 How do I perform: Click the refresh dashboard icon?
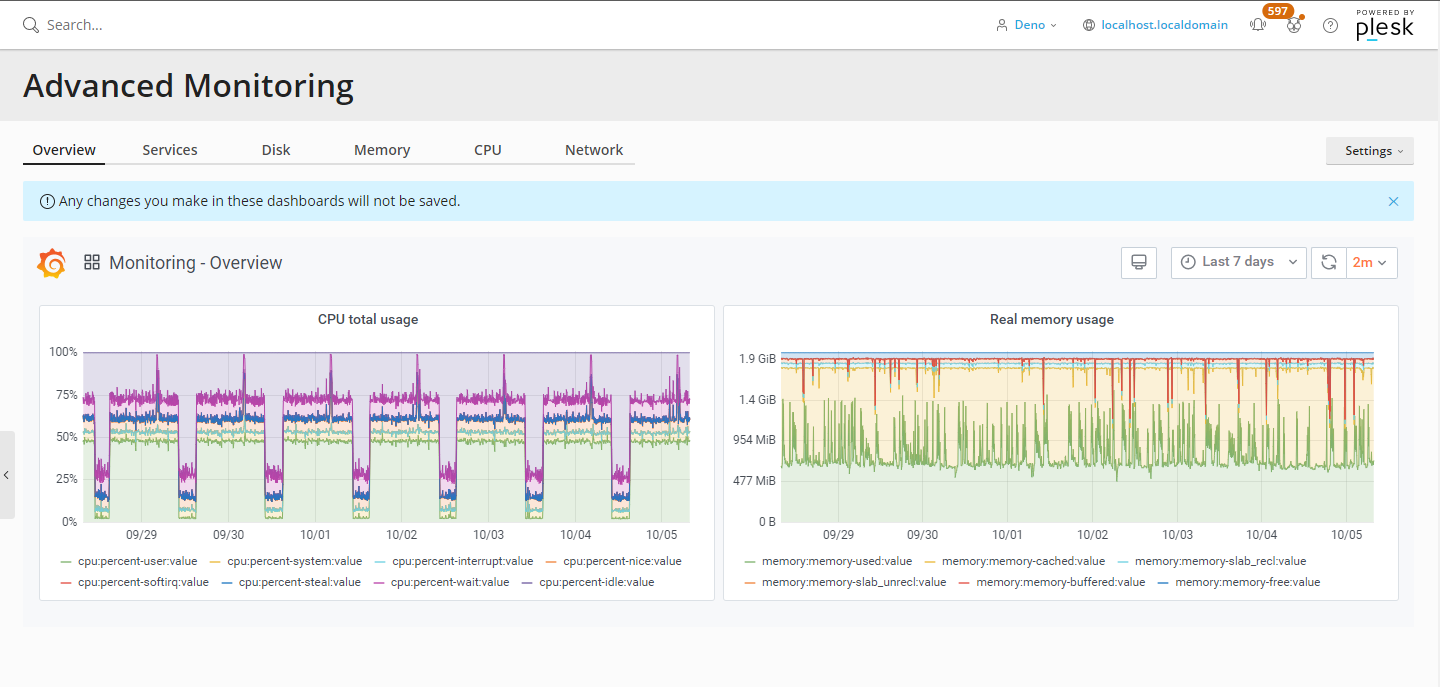pyautogui.click(x=1329, y=262)
